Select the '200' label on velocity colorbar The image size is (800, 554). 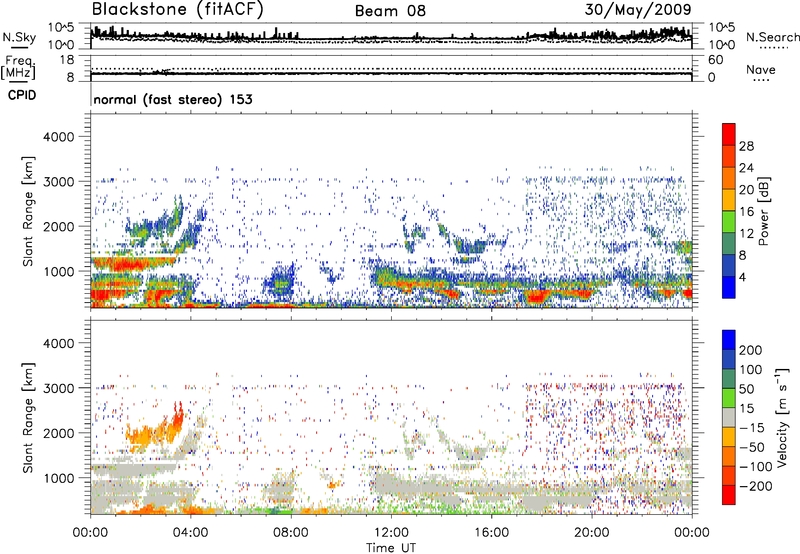pyautogui.click(x=751, y=350)
